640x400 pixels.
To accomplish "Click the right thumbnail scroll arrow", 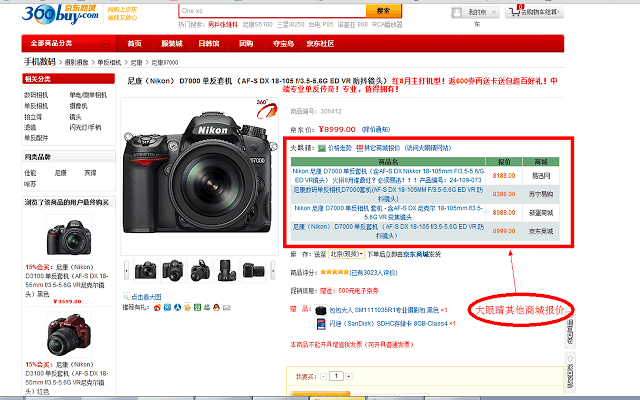I will tap(273, 270).
